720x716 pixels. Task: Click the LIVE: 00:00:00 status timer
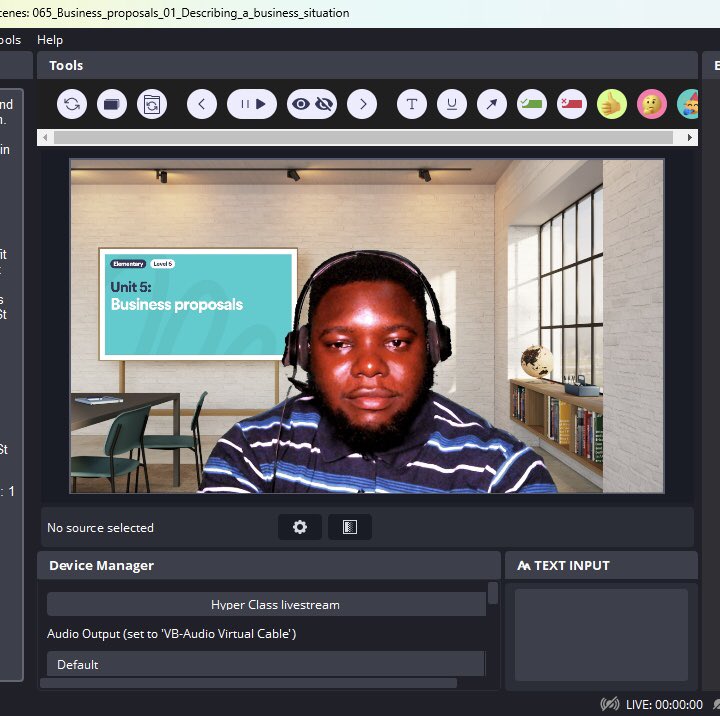[664, 705]
